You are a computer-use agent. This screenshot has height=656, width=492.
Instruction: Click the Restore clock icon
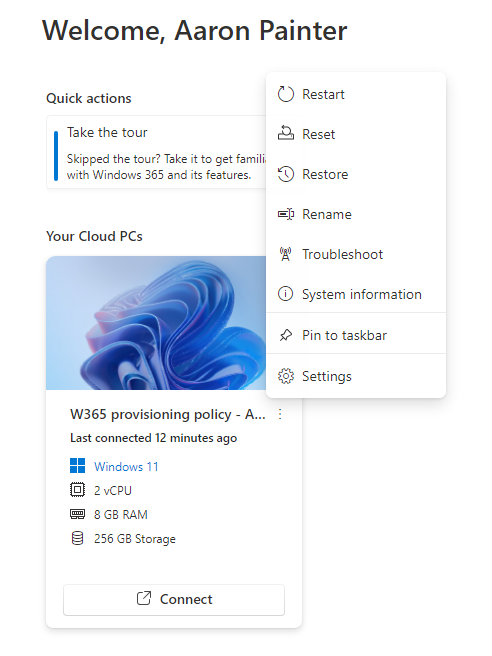click(x=286, y=174)
